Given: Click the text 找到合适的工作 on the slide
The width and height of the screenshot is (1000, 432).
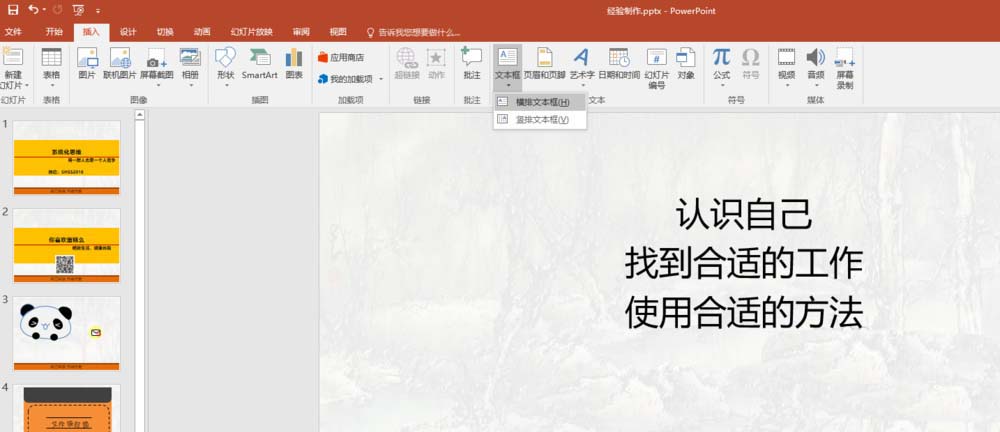Looking at the screenshot, I should coord(744,264).
